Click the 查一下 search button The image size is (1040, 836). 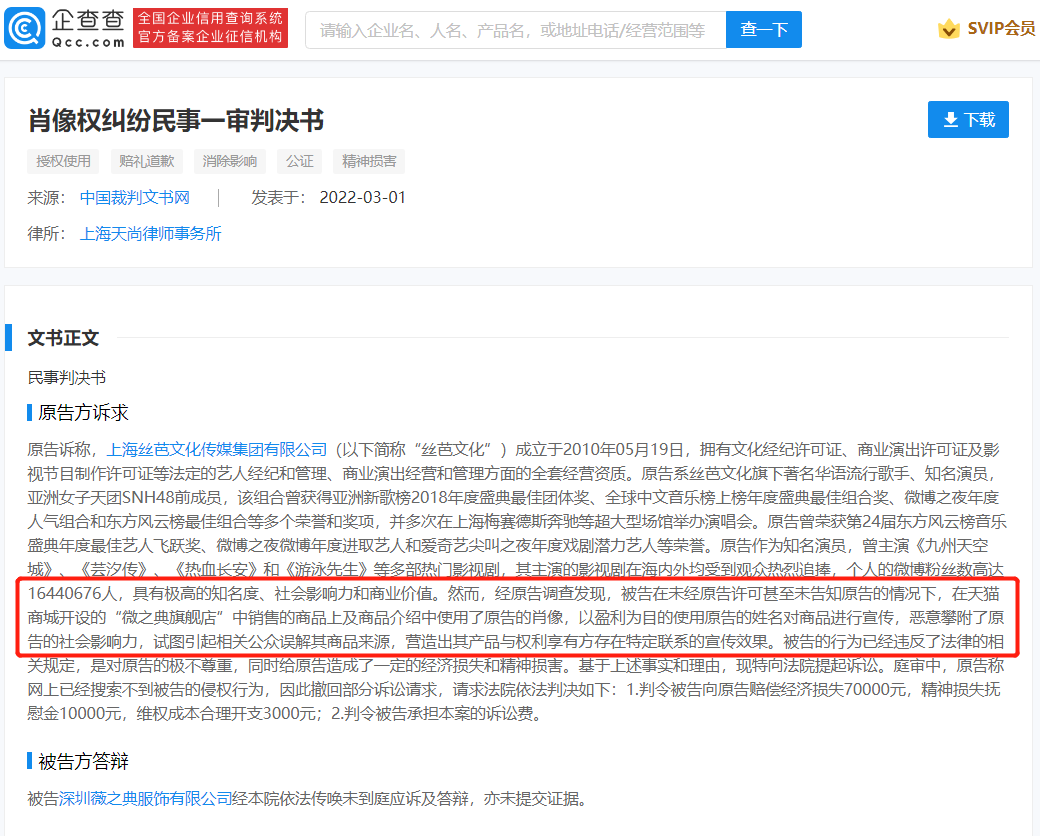(763, 30)
